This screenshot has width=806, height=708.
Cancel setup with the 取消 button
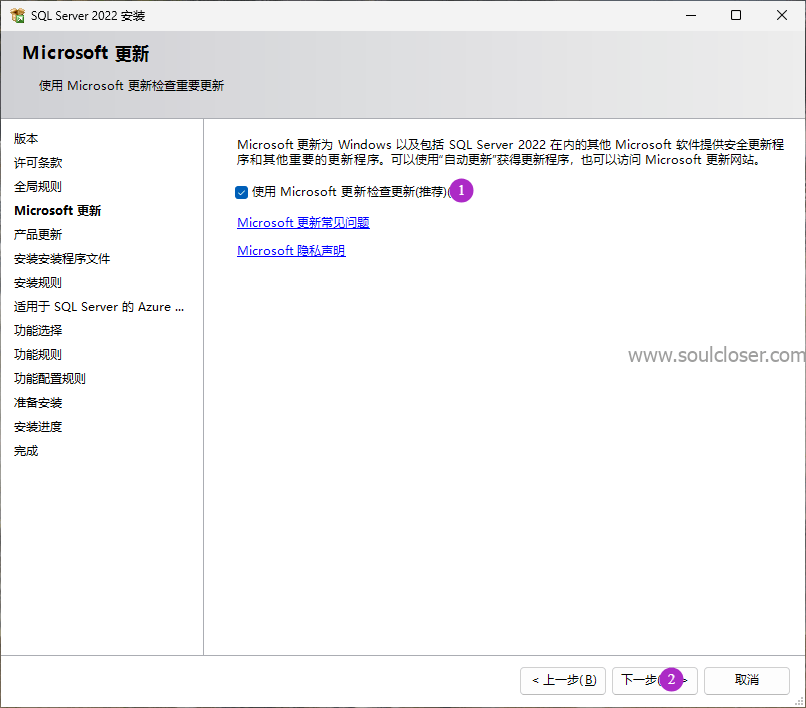tap(746, 681)
